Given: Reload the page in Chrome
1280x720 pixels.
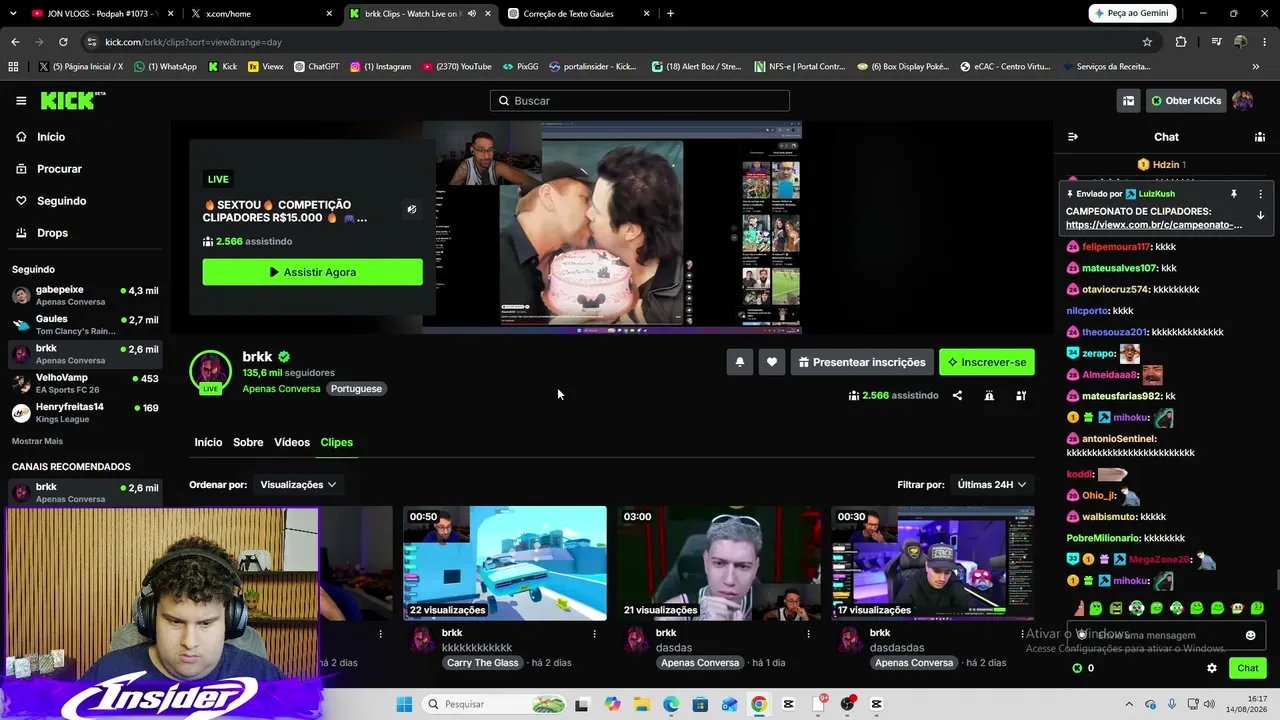Looking at the screenshot, I should click(63, 42).
